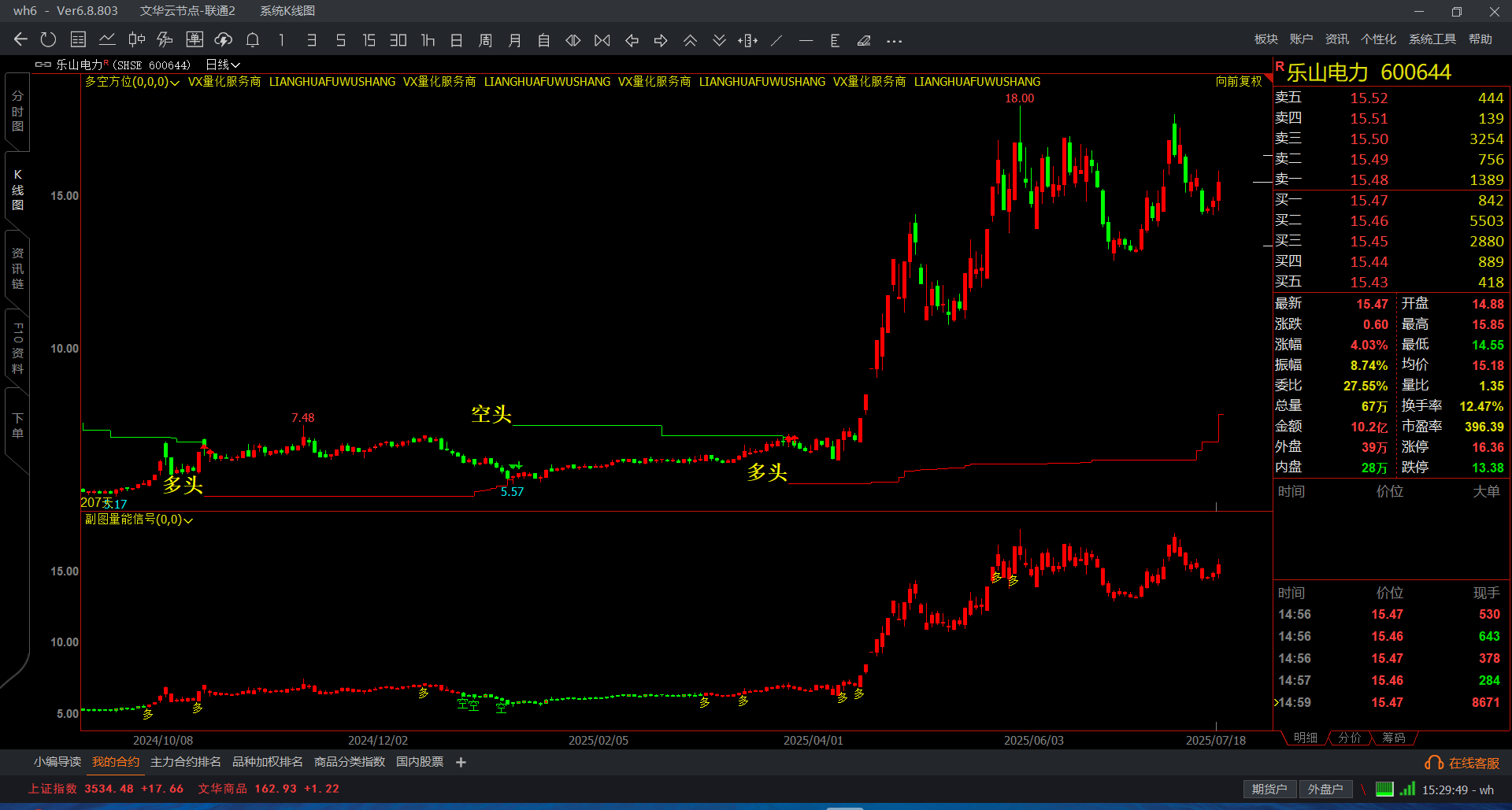1512x810 pixels.
Task: Open the 帮助 menu
Action: [x=1480, y=39]
